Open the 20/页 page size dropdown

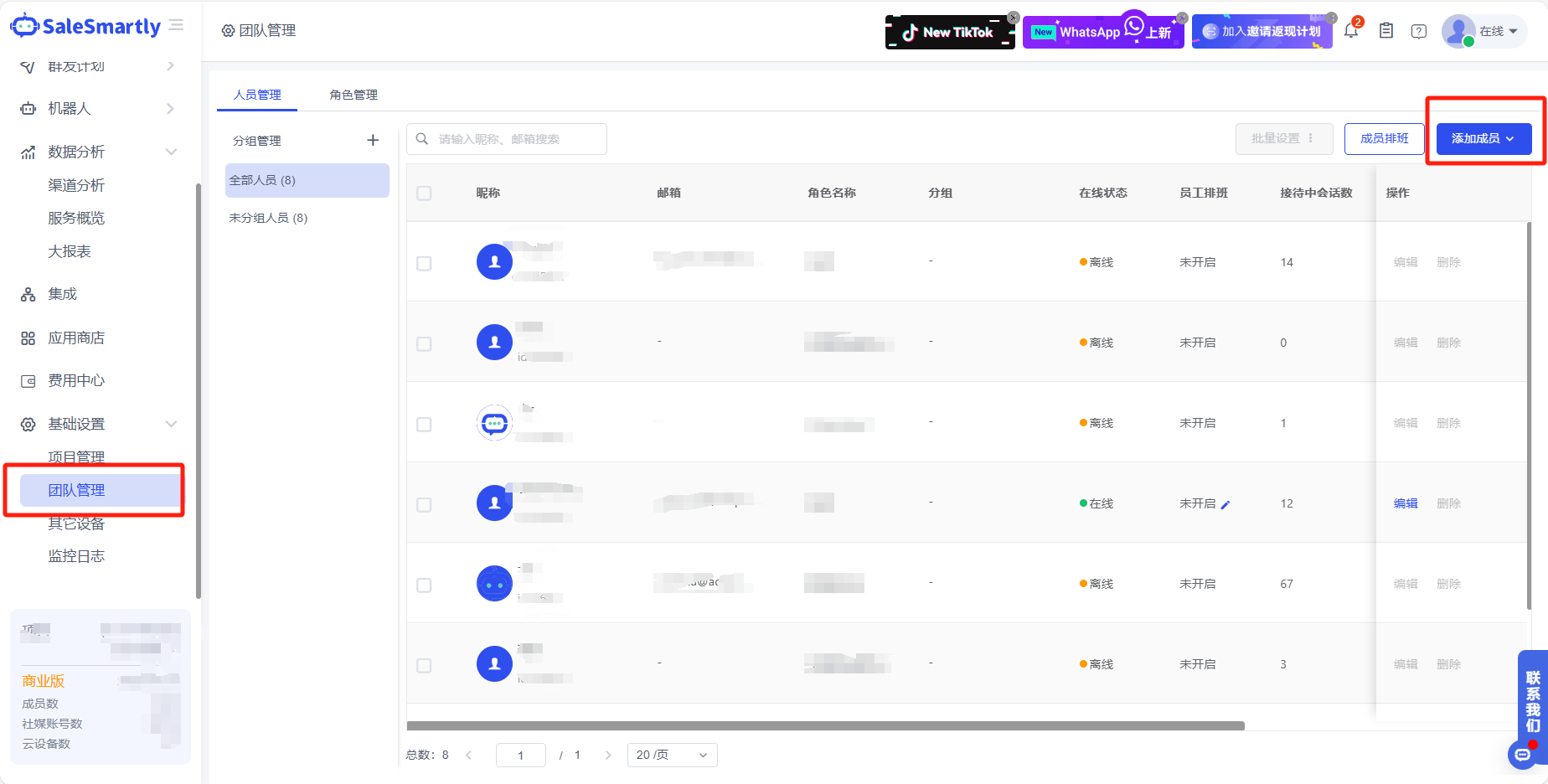coord(671,755)
